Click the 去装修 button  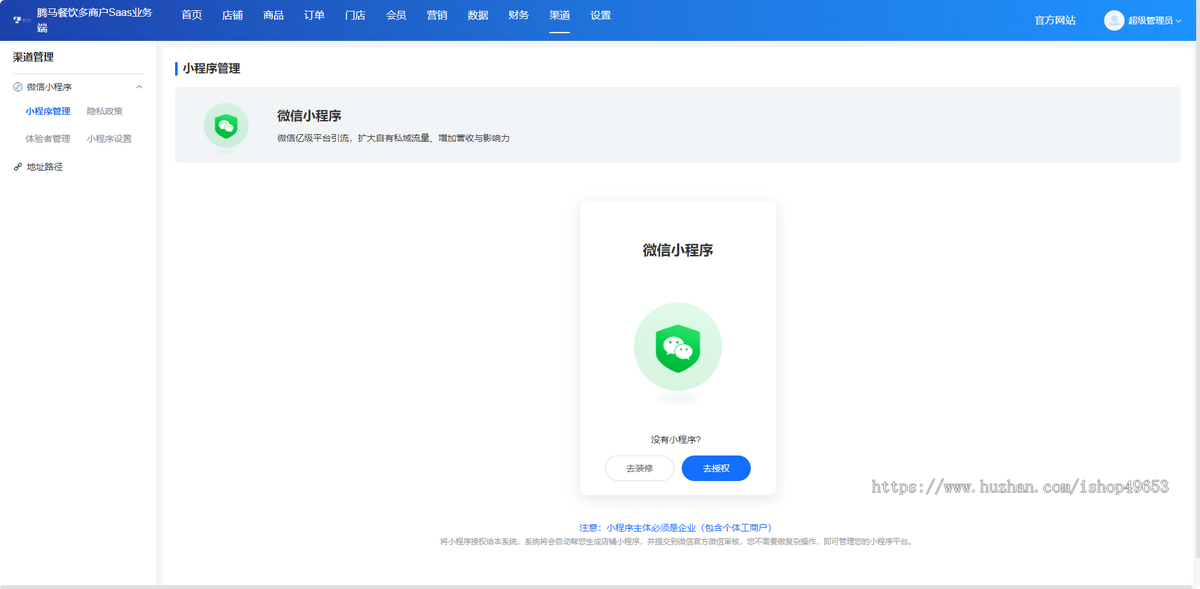click(x=639, y=468)
